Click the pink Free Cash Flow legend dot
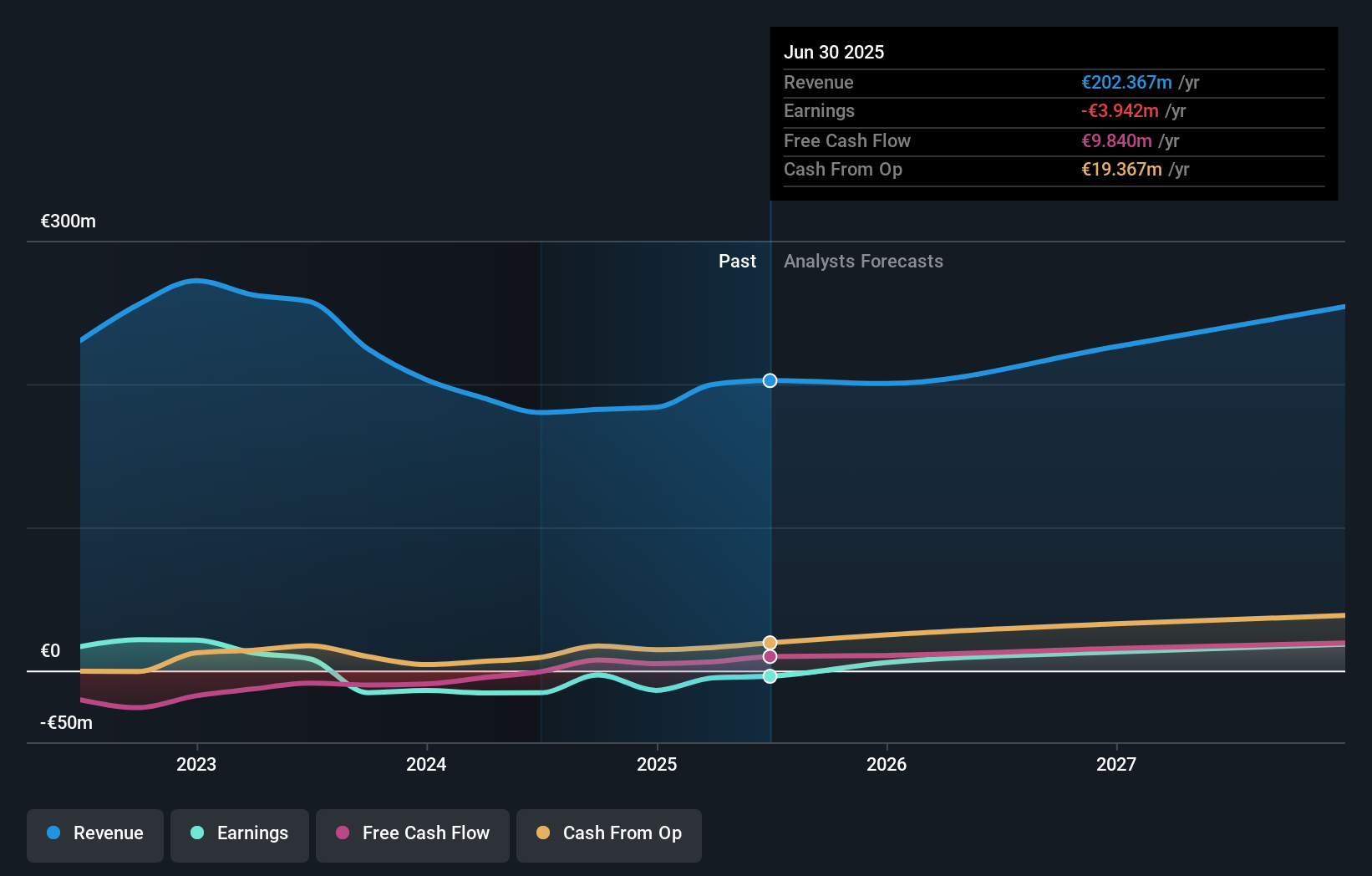This screenshot has height=876, width=1372. click(x=343, y=833)
